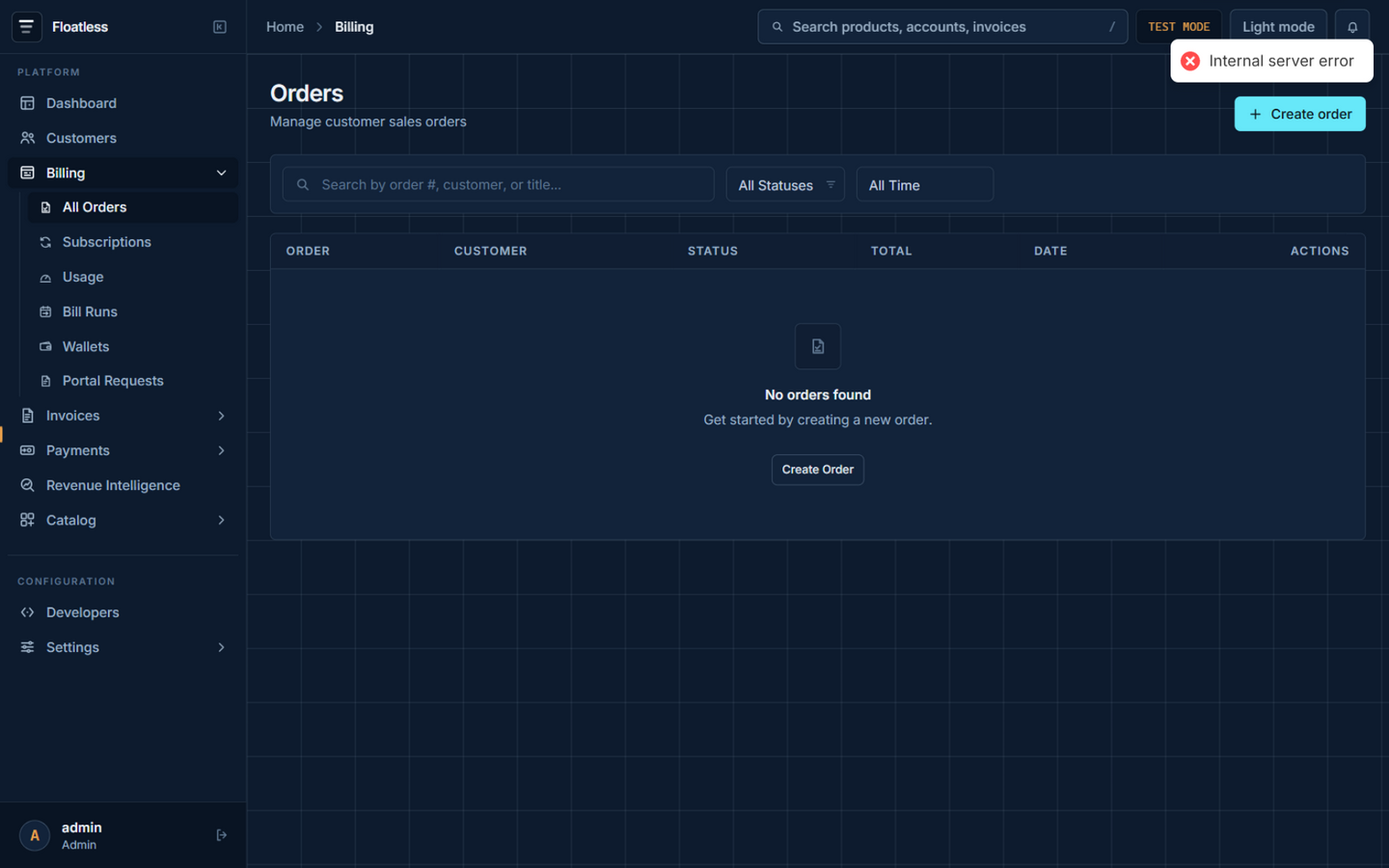This screenshot has height=868, width=1389.
Task: Open the Wallets page
Action: coord(133,346)
